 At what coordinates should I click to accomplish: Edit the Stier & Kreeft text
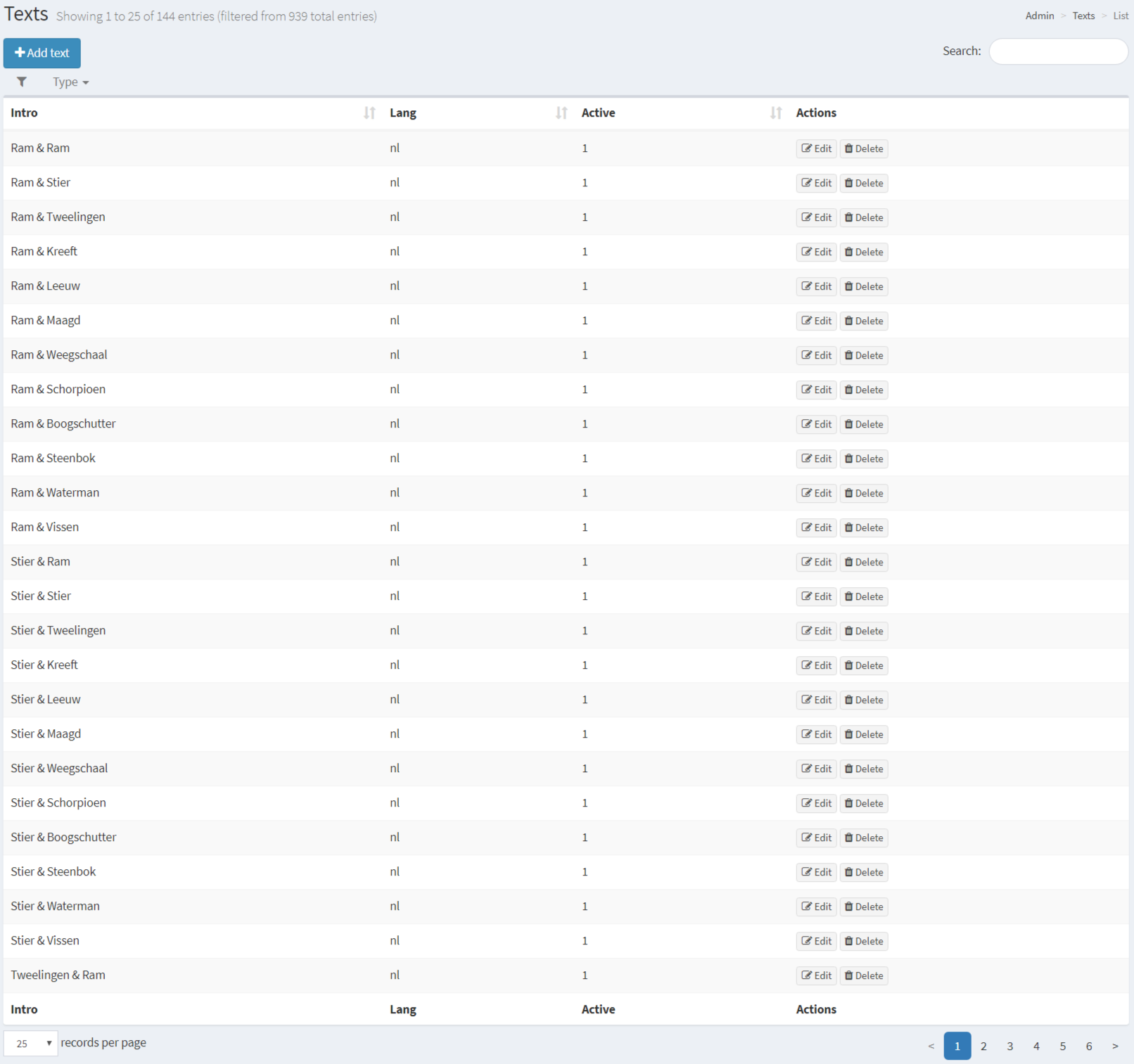[x=816, y=666]
